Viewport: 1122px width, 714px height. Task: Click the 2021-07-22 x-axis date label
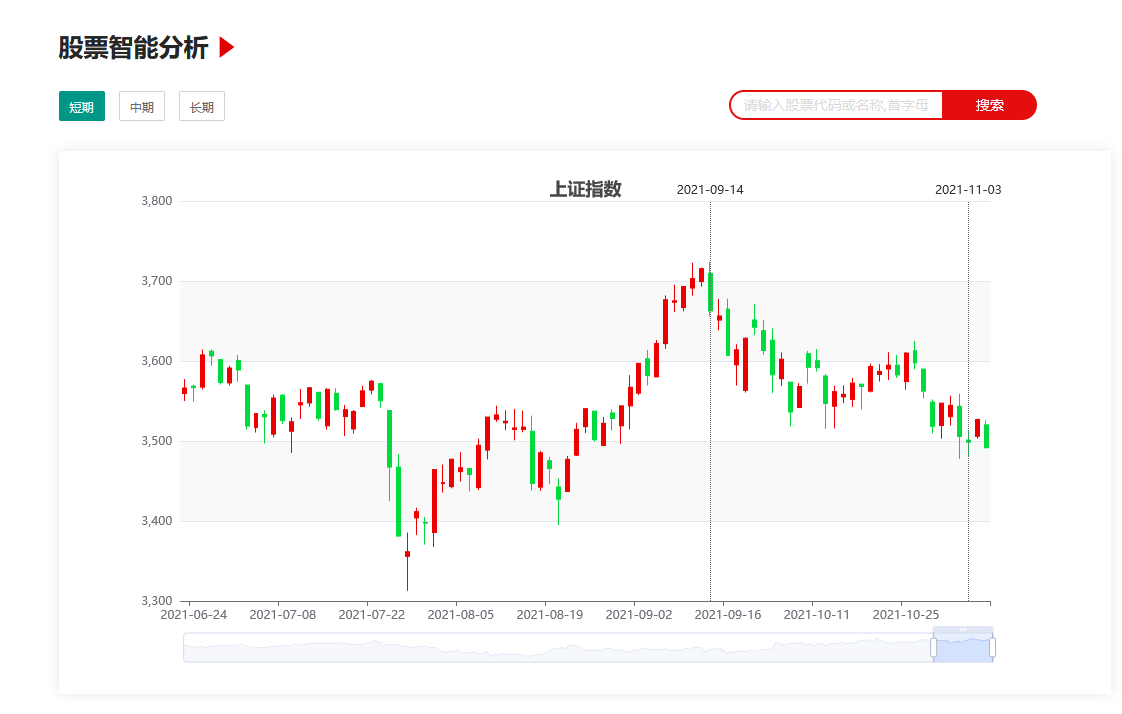(371, 615)
